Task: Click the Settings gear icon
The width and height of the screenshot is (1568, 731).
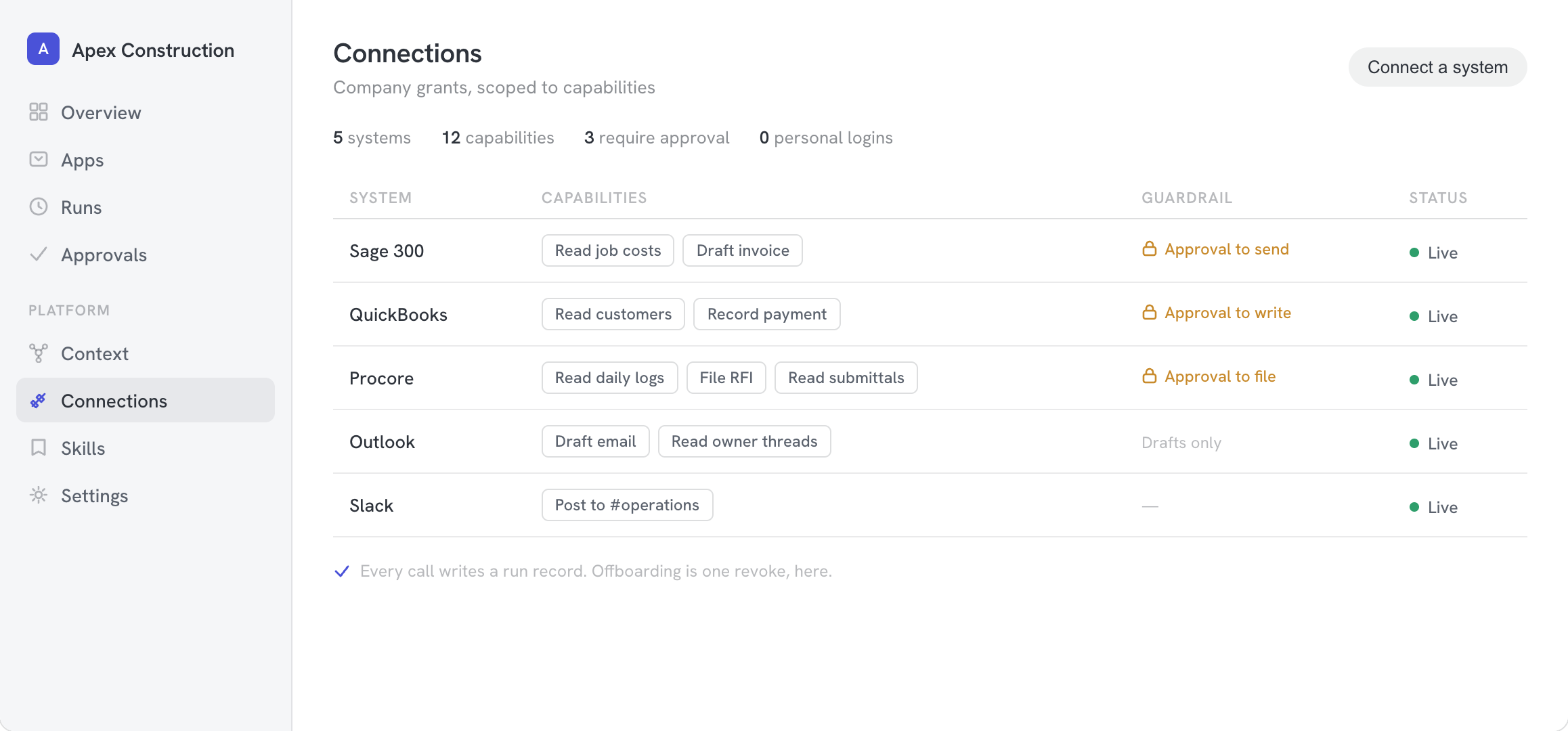Action: point(39,495)
